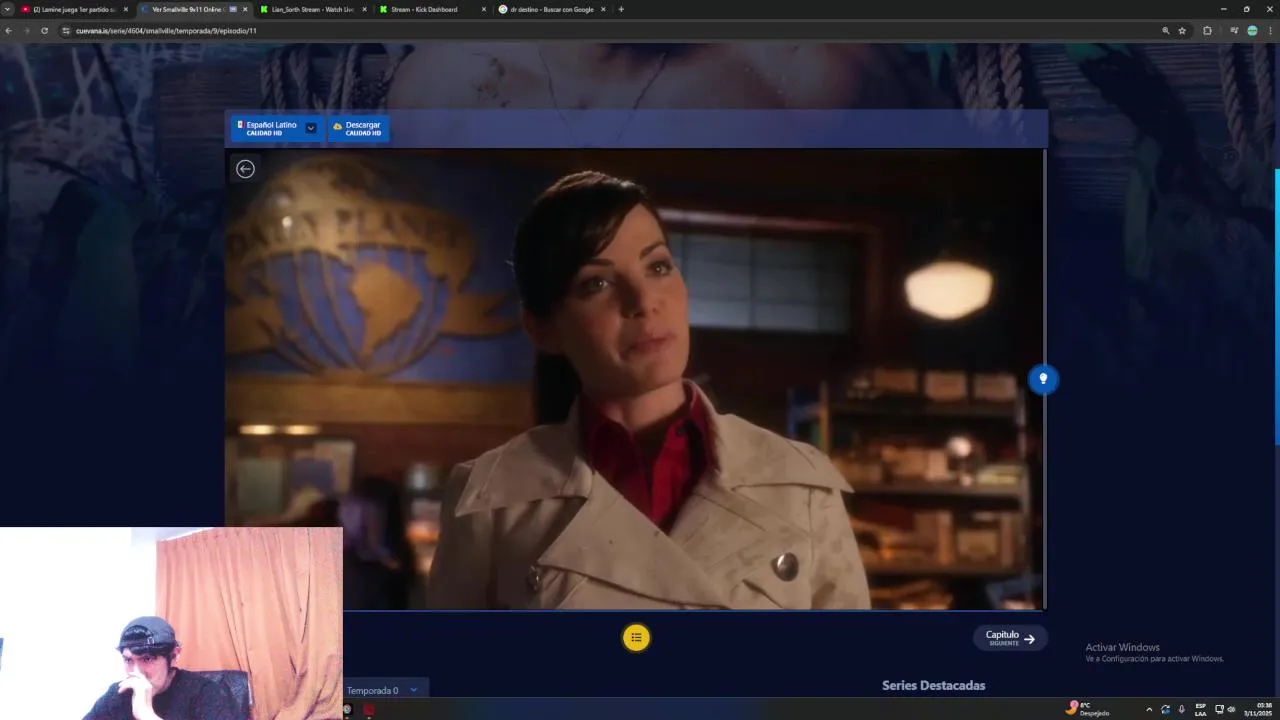
Task: Open a new browser tab with plus button
Action: (621, 9)
